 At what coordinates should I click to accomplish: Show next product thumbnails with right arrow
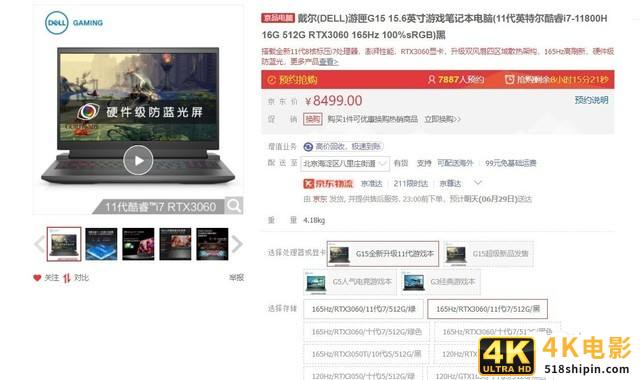237,244
